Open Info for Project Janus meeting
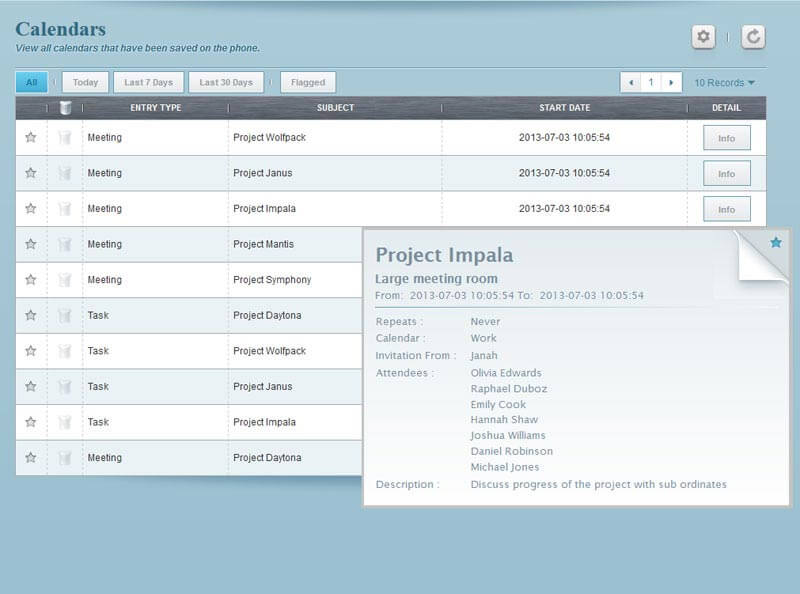This screenshot has width=800, height=594. (x=727, y=174)
